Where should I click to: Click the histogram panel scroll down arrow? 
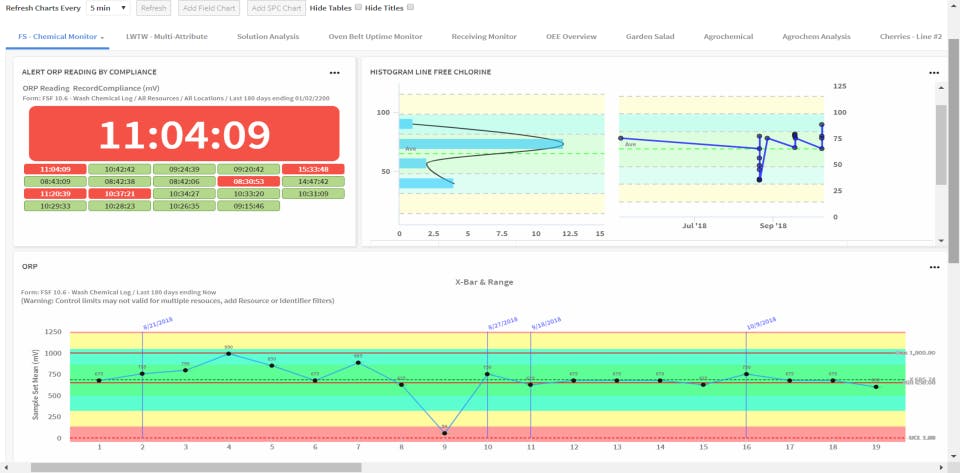(x=941, y=241)
